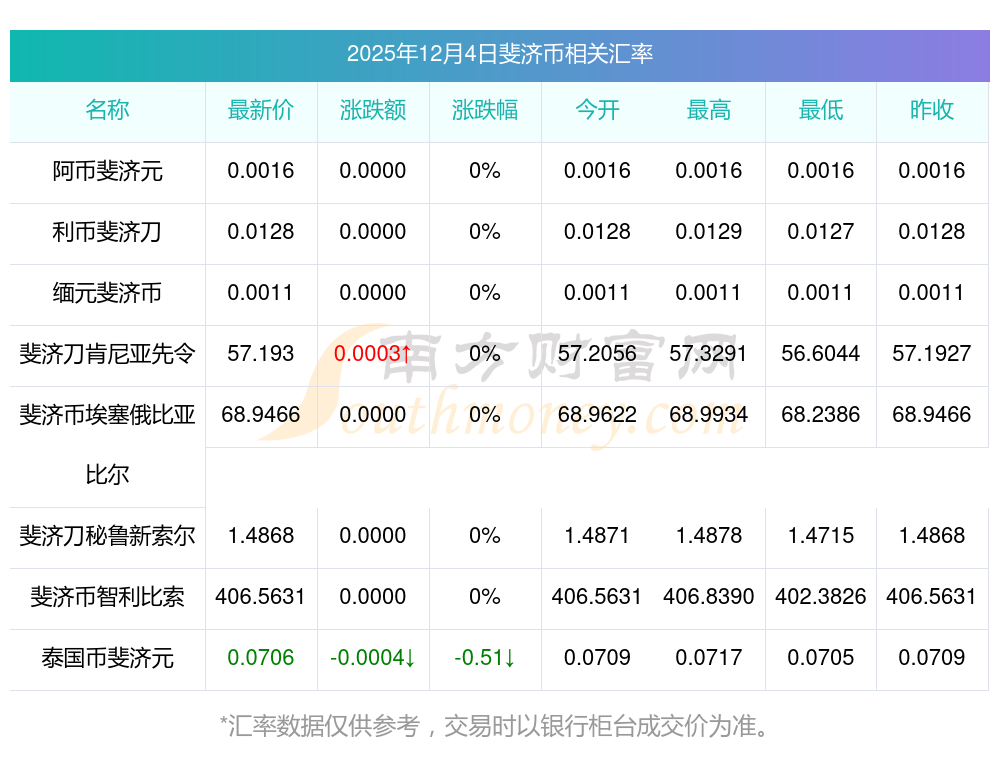Select the 名称 column header
The height and width of the screenshot is (757, 1000).
pyautogui.click(x=107, y=110)
